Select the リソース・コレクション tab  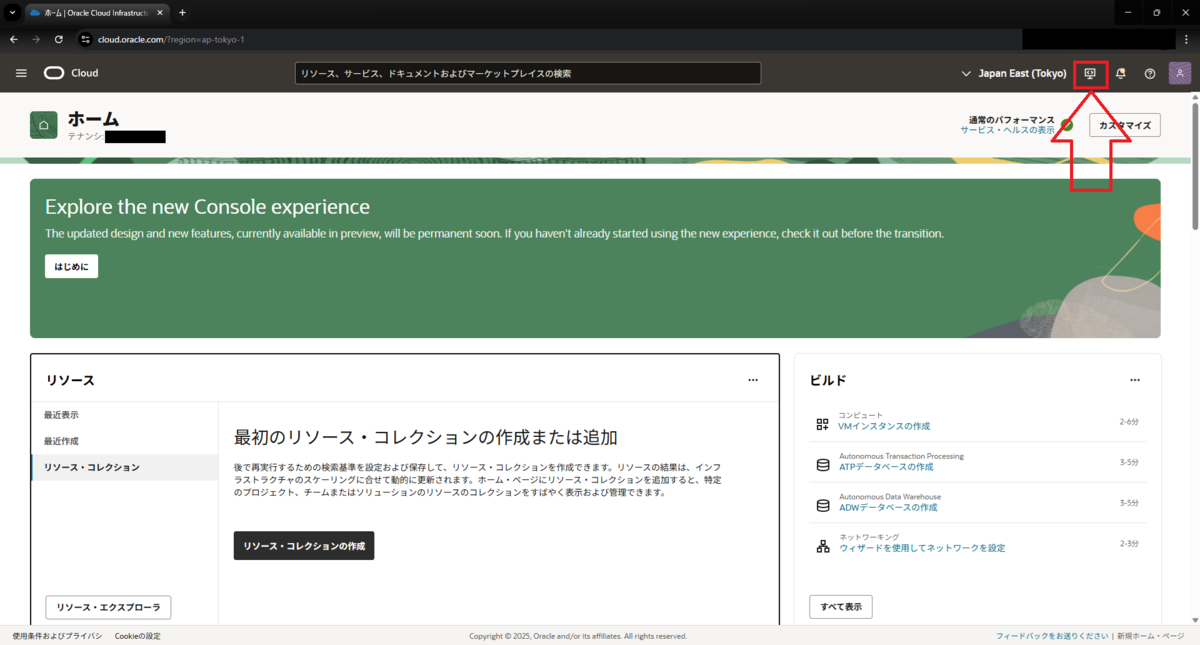pos(125,467)
